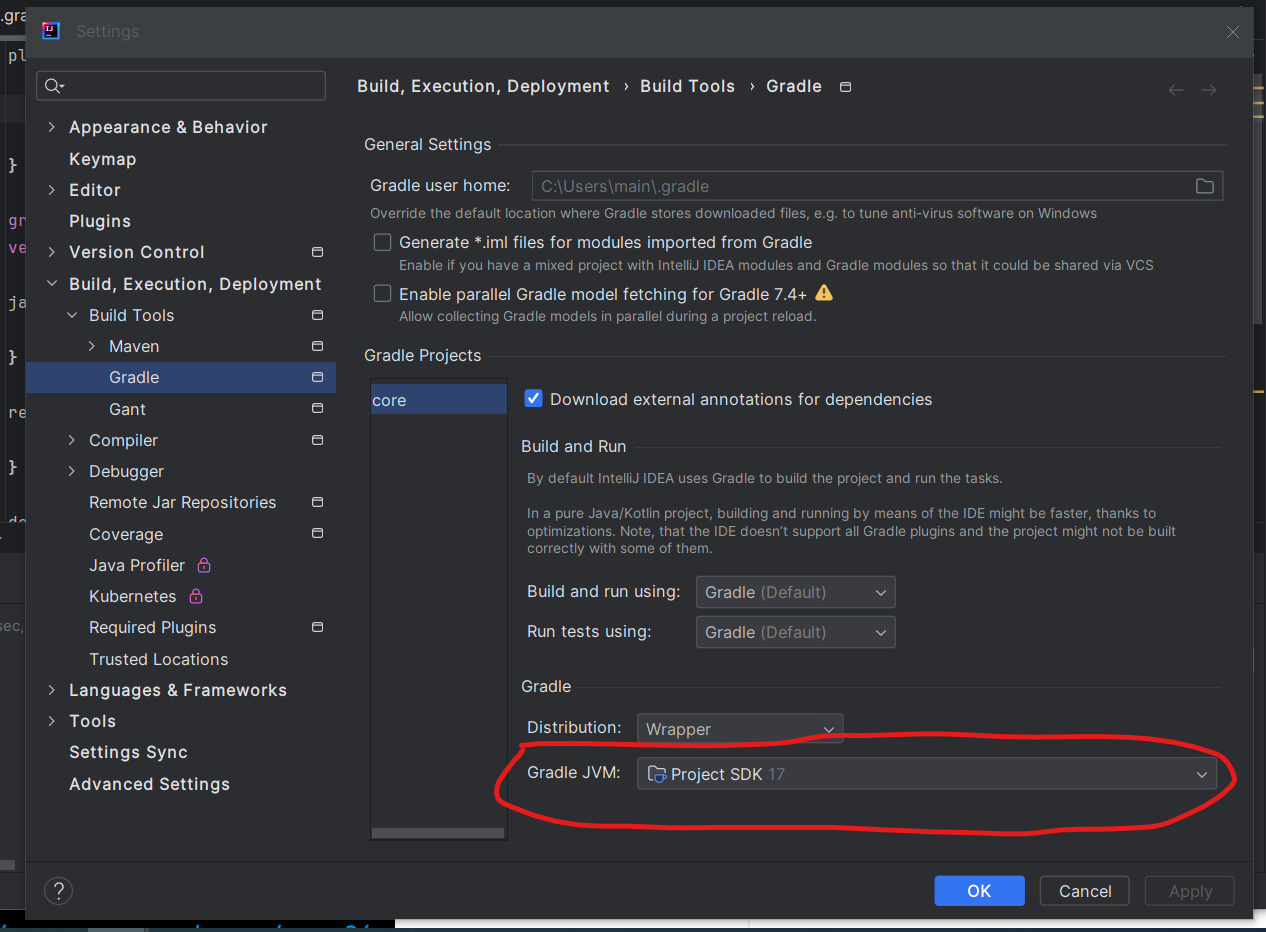Open the Run tests using dropdown

(x=795, y=632)
